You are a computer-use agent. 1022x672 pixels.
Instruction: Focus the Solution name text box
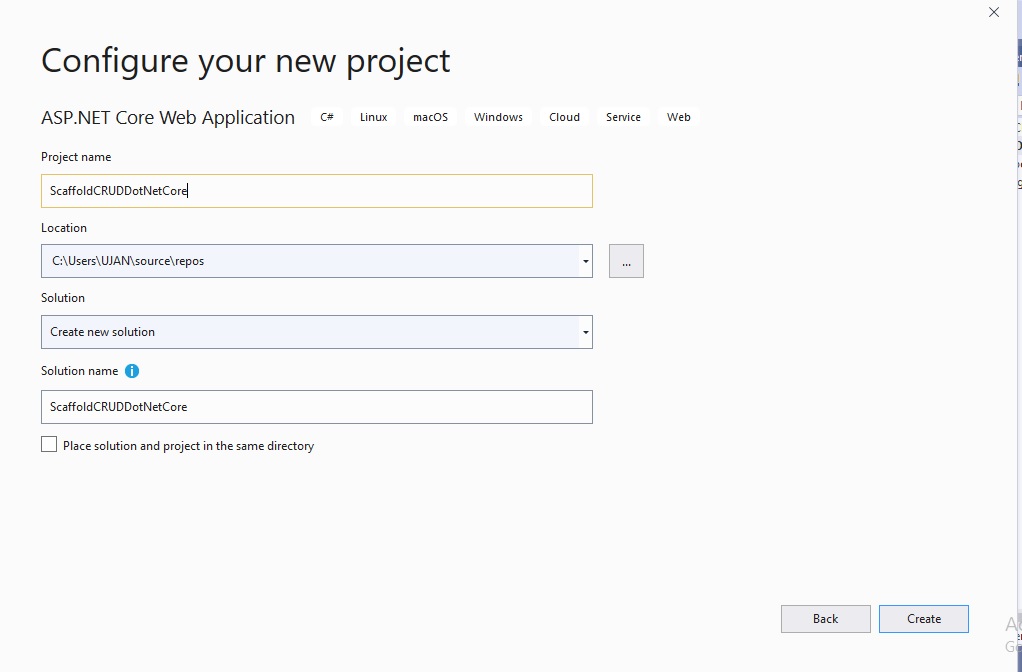point(316,407)
